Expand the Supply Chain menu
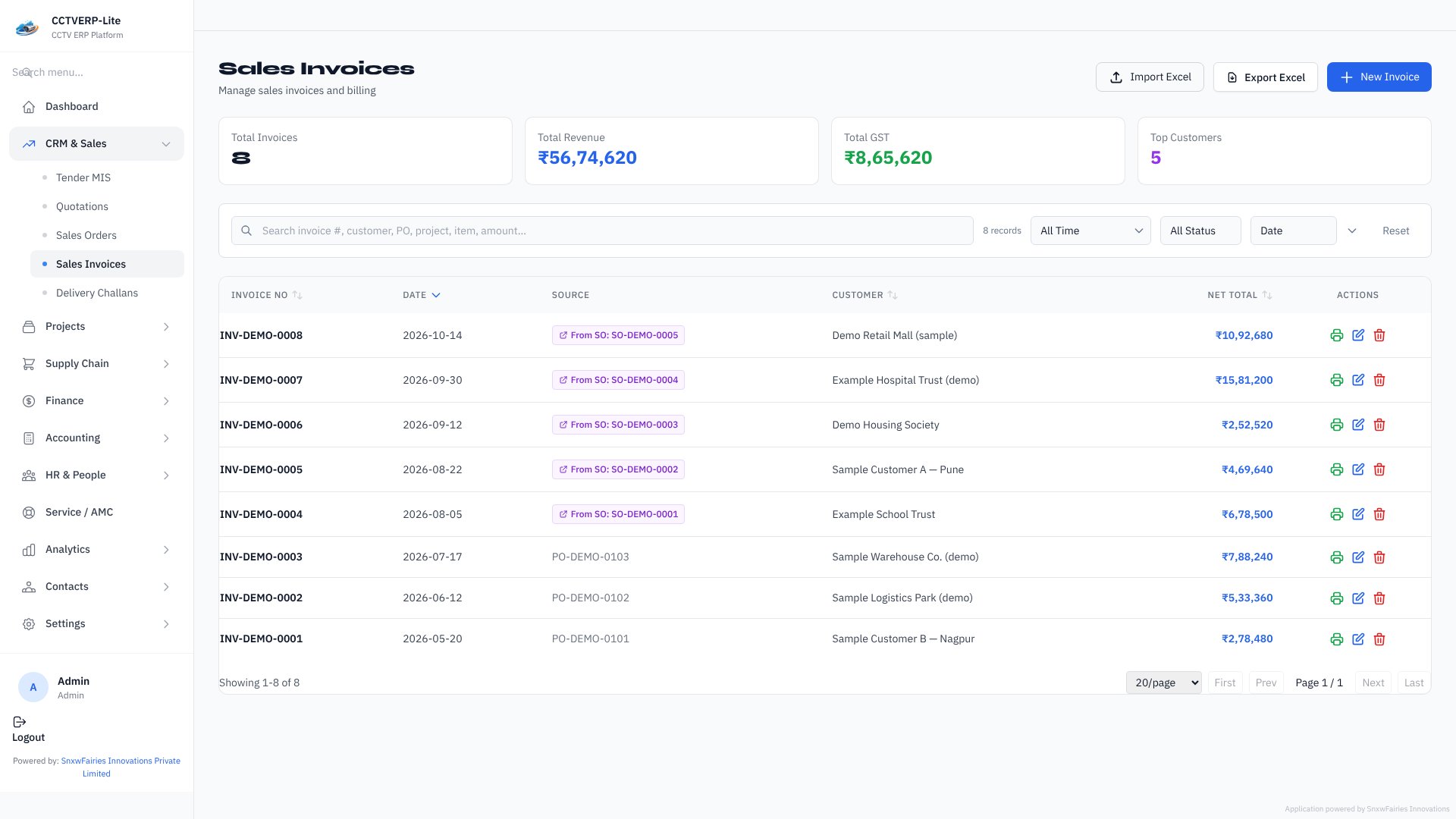 pyautogui.click(x=96, y=363)
